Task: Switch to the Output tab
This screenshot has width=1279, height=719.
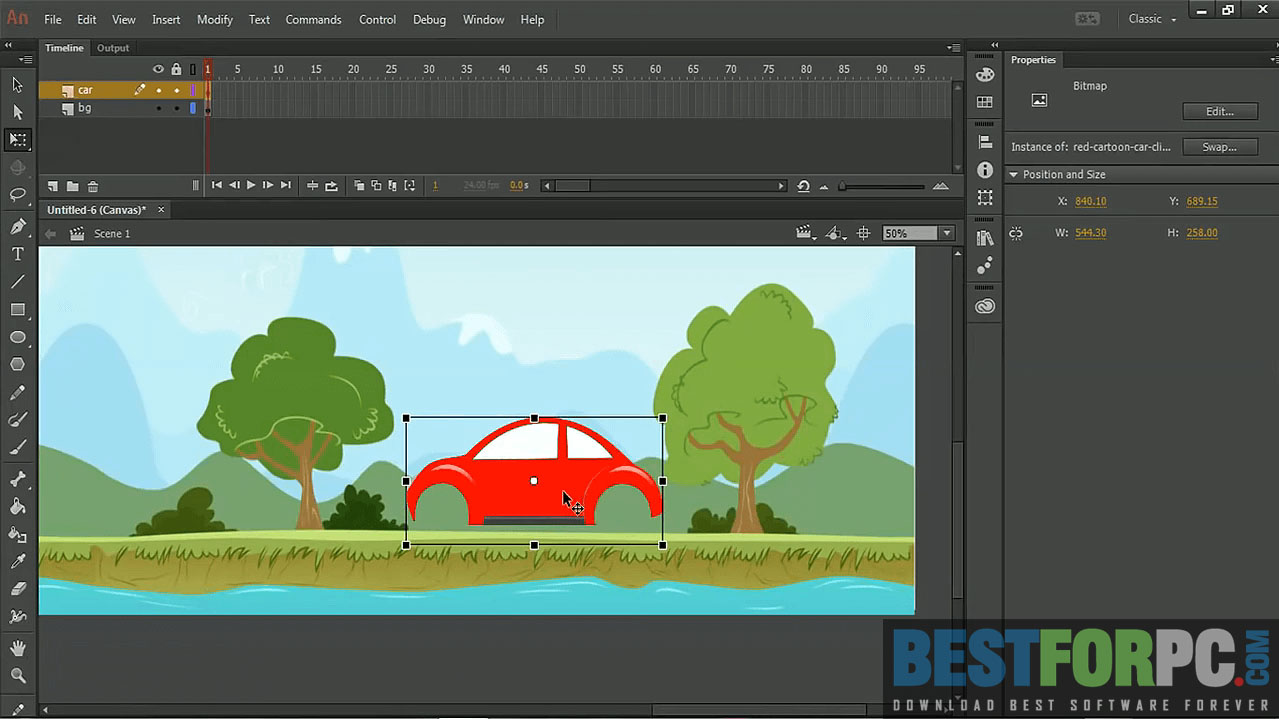Action: point(113,48)
